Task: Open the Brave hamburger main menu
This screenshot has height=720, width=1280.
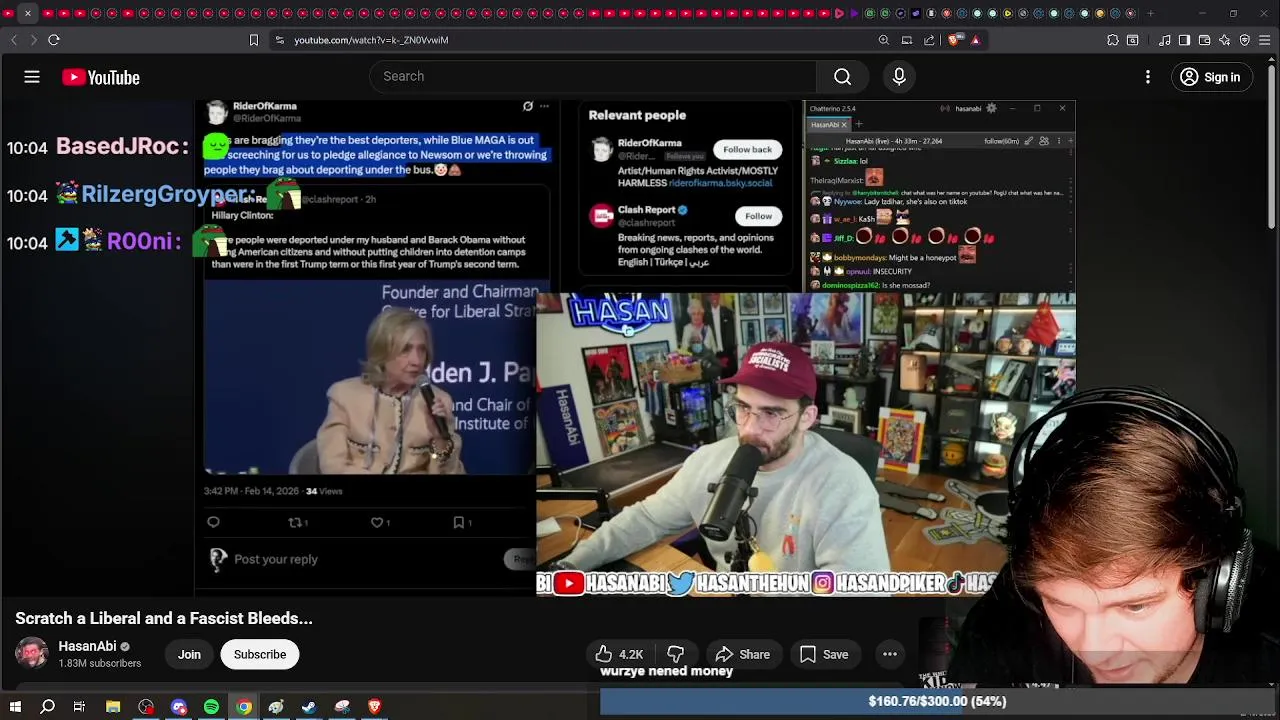Action: (x=1265, y=40)
